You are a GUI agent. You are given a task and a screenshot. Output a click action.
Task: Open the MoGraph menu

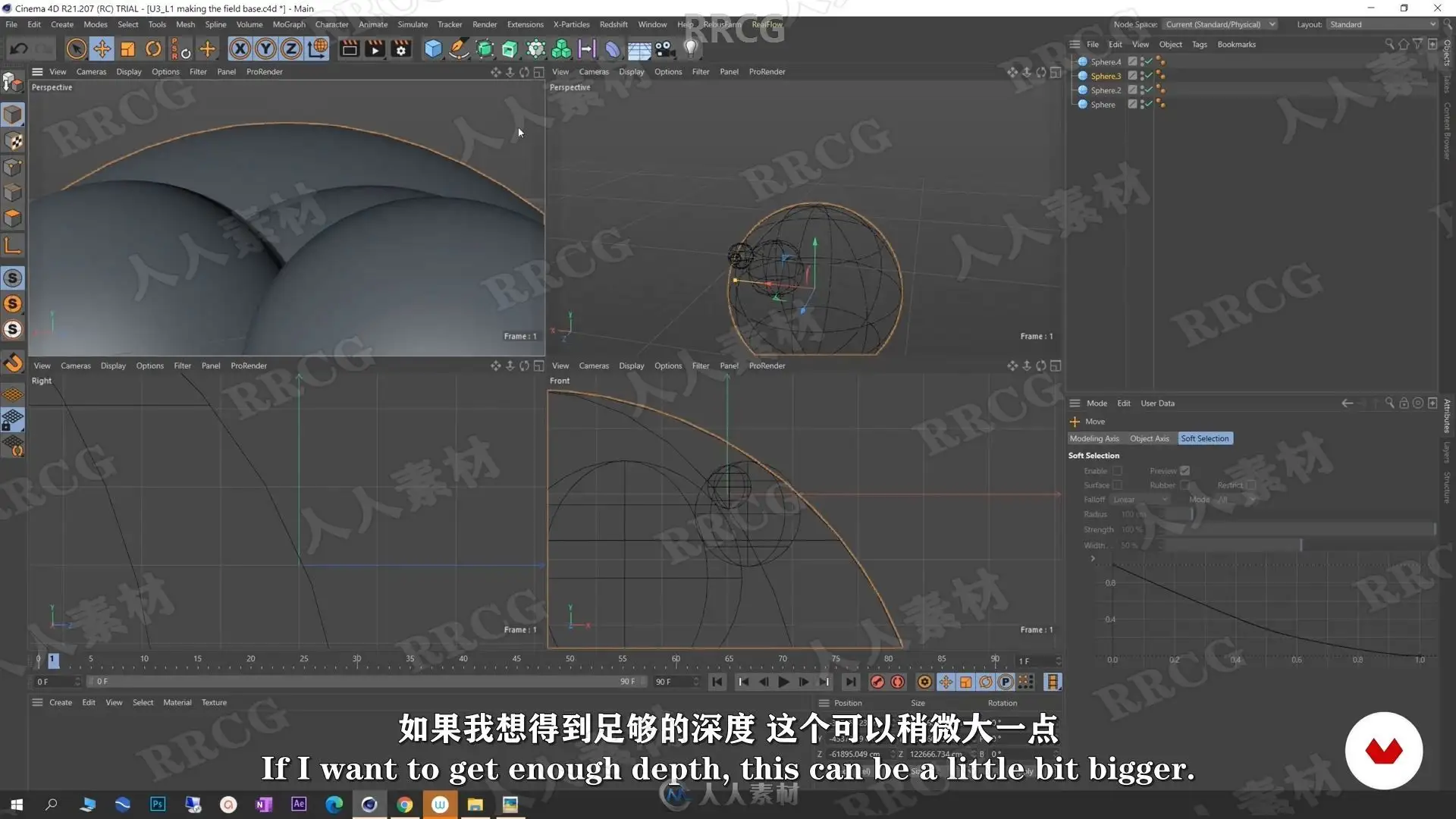(289, 24)
